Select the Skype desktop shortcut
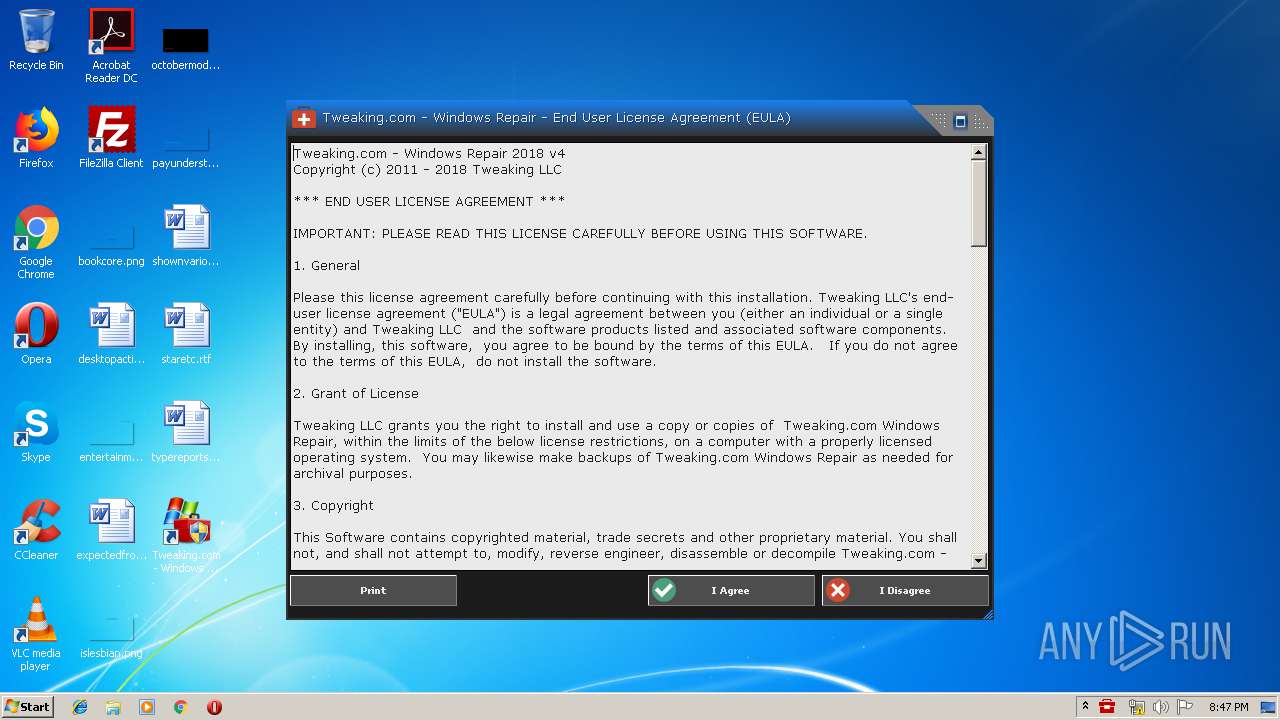Image resolution: width=1280 pixels, height=720 pixels. (36, 432)
